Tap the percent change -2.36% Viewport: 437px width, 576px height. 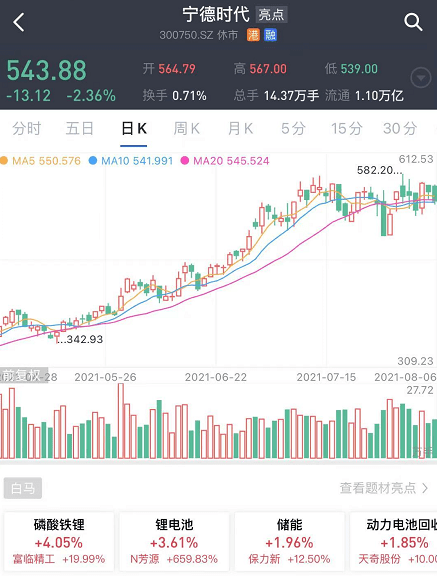pos(91,96)
